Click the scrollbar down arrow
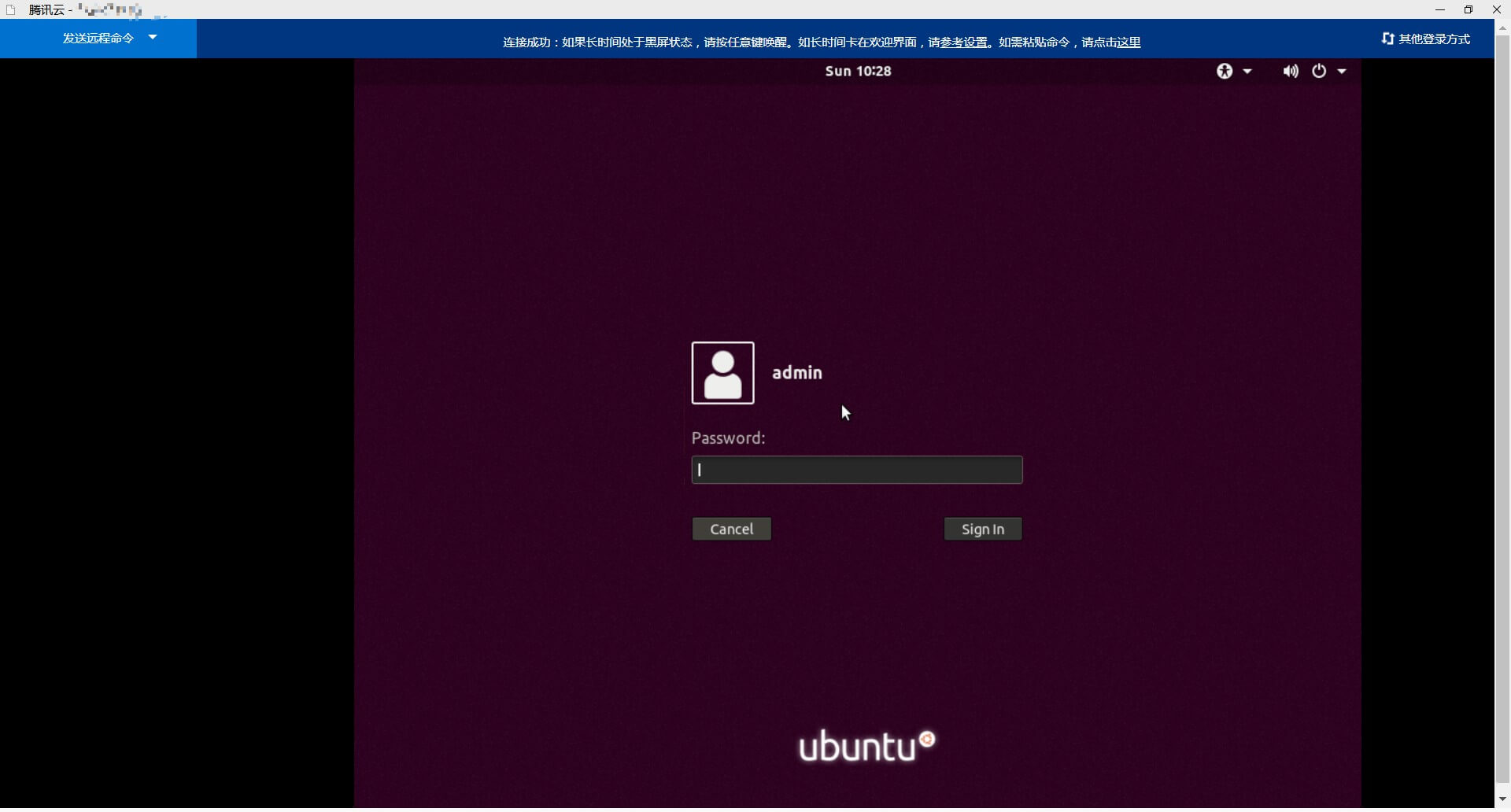Image resolution: width=1511 pixels, height=812 pixels. (x=1502, y=799)
